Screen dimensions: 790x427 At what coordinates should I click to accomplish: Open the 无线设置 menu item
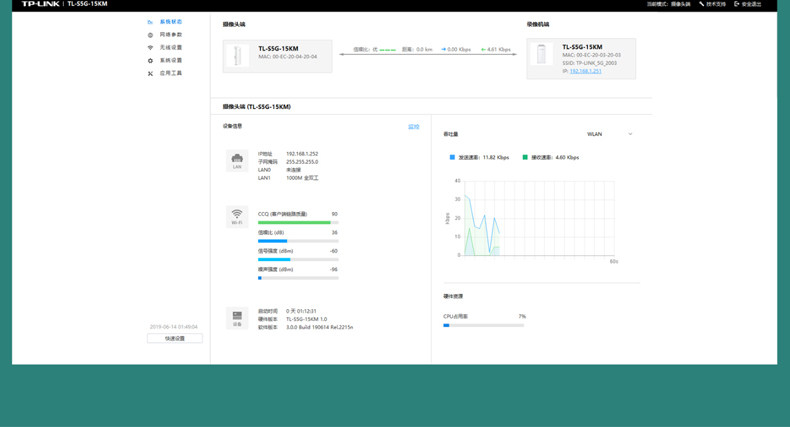coord(171,47)
